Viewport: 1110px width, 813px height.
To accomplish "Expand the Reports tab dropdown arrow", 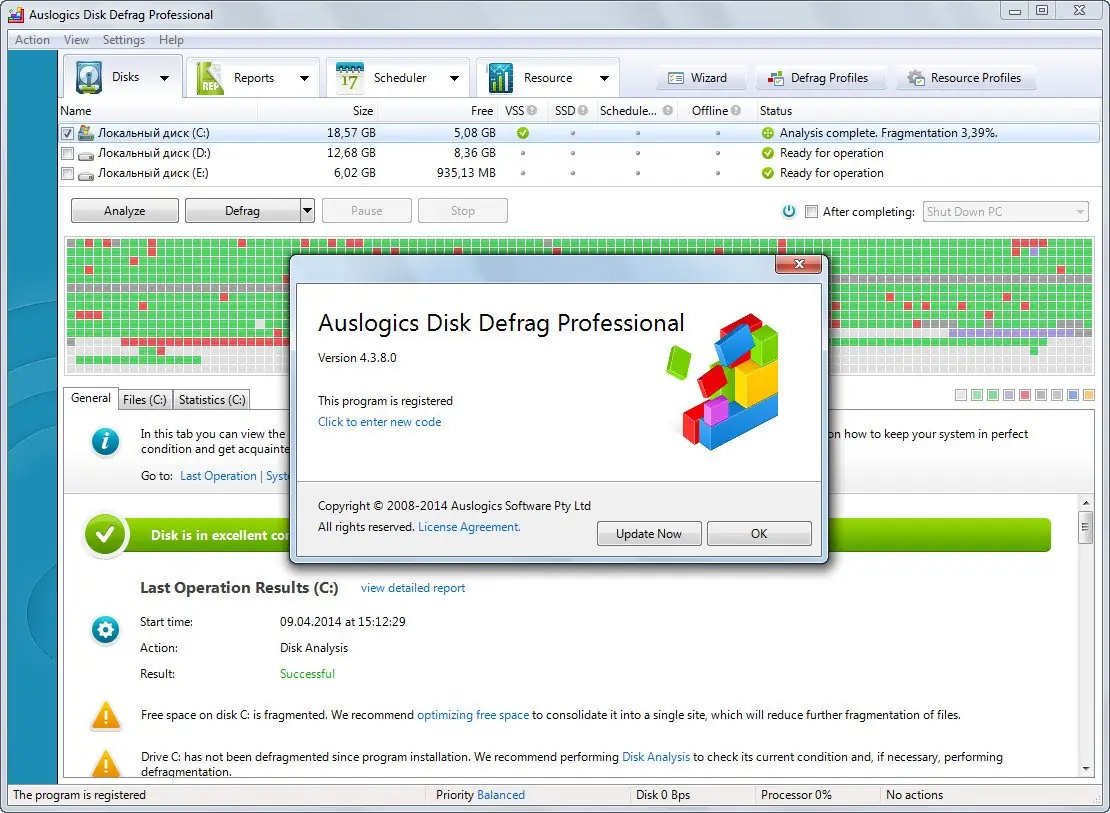I will click(304, 79).
